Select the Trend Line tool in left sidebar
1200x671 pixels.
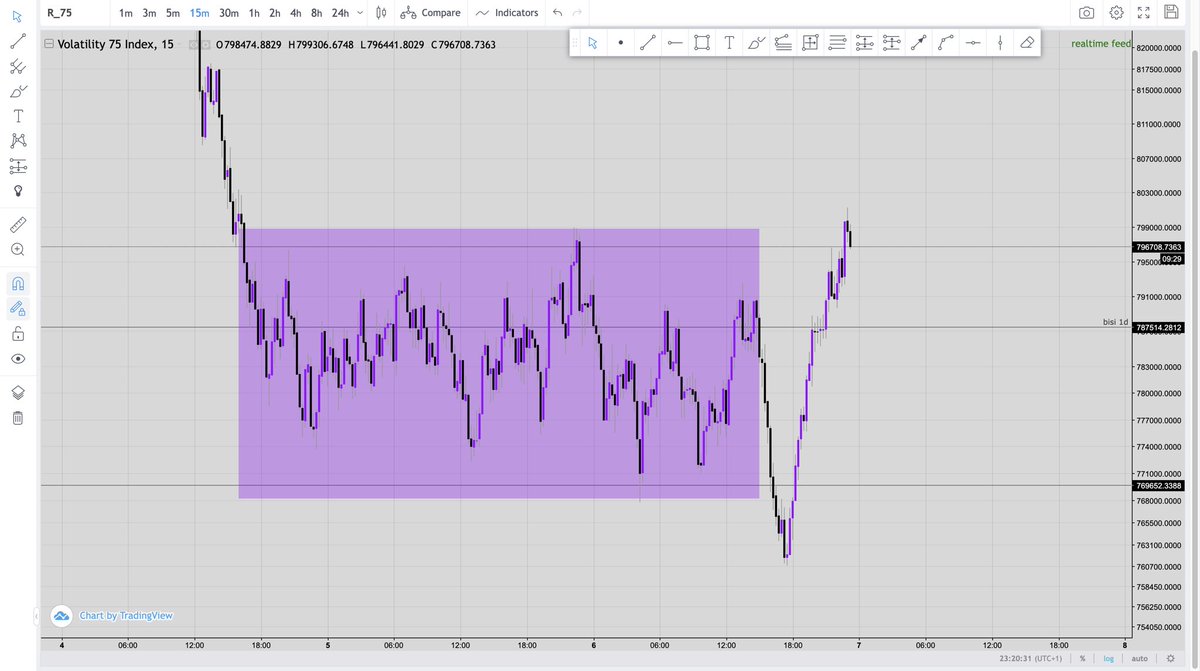17,41
